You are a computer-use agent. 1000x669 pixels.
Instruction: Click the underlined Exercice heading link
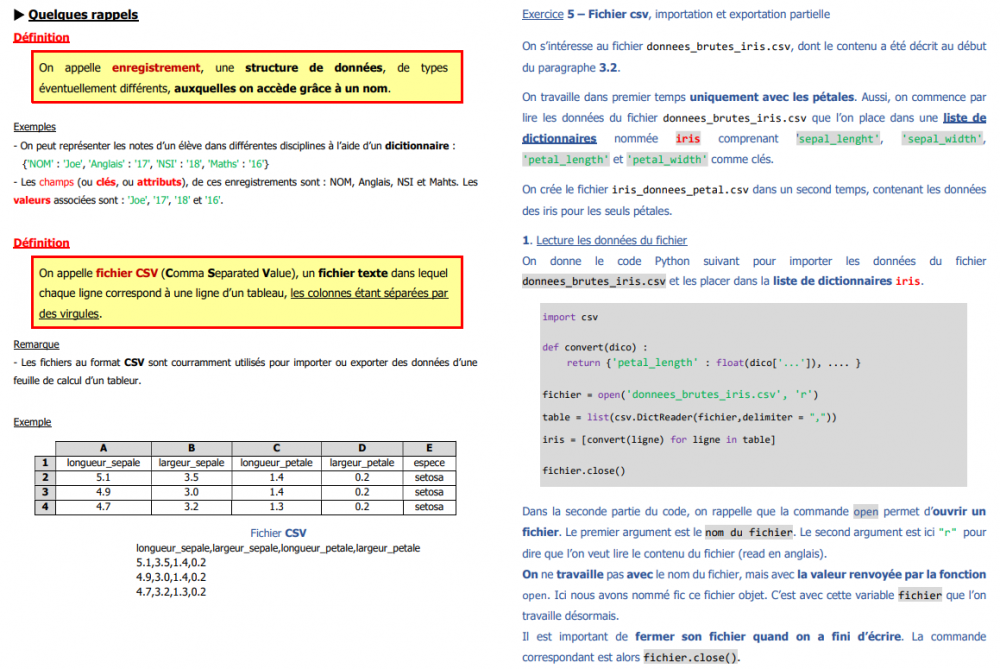coord(541,14)
